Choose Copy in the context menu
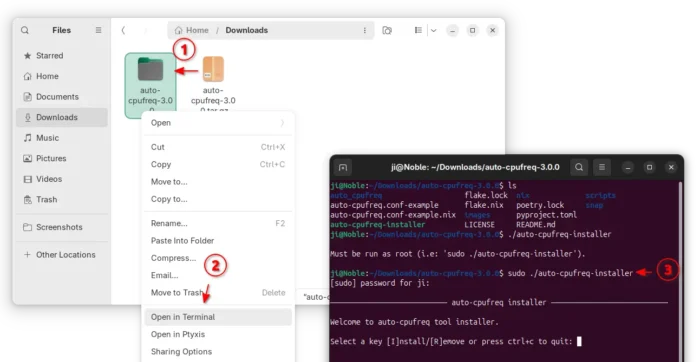700x362 pixels. (x=218, y=165)
